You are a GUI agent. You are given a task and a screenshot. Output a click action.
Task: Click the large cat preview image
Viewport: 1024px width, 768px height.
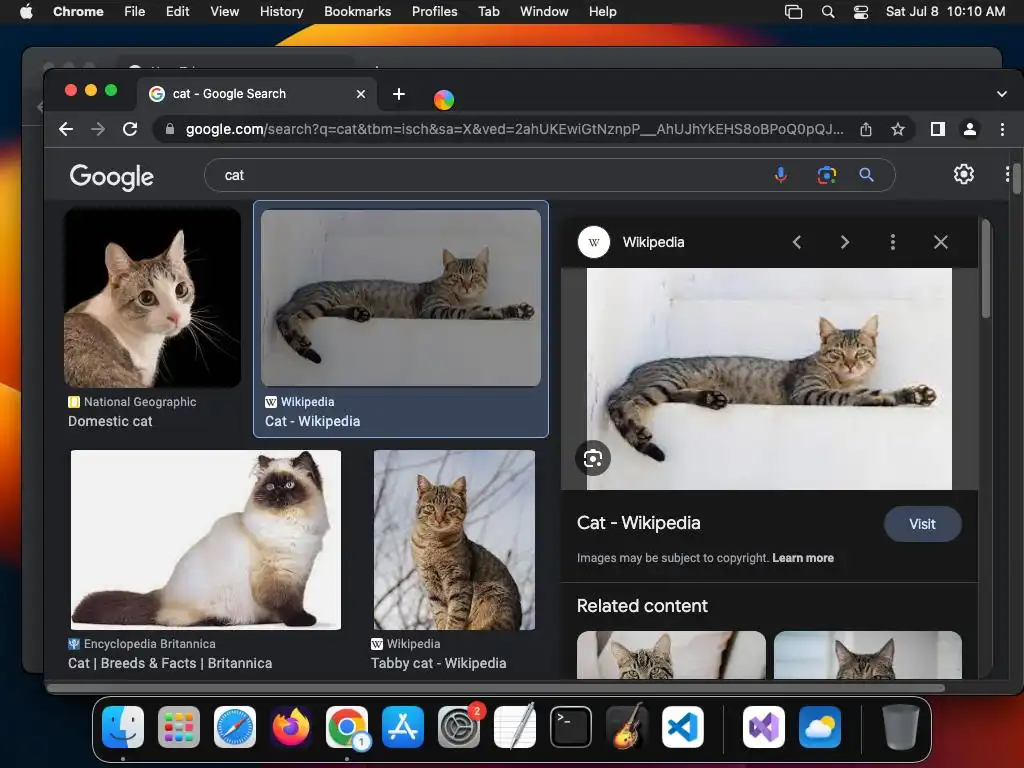pos(769,379)
